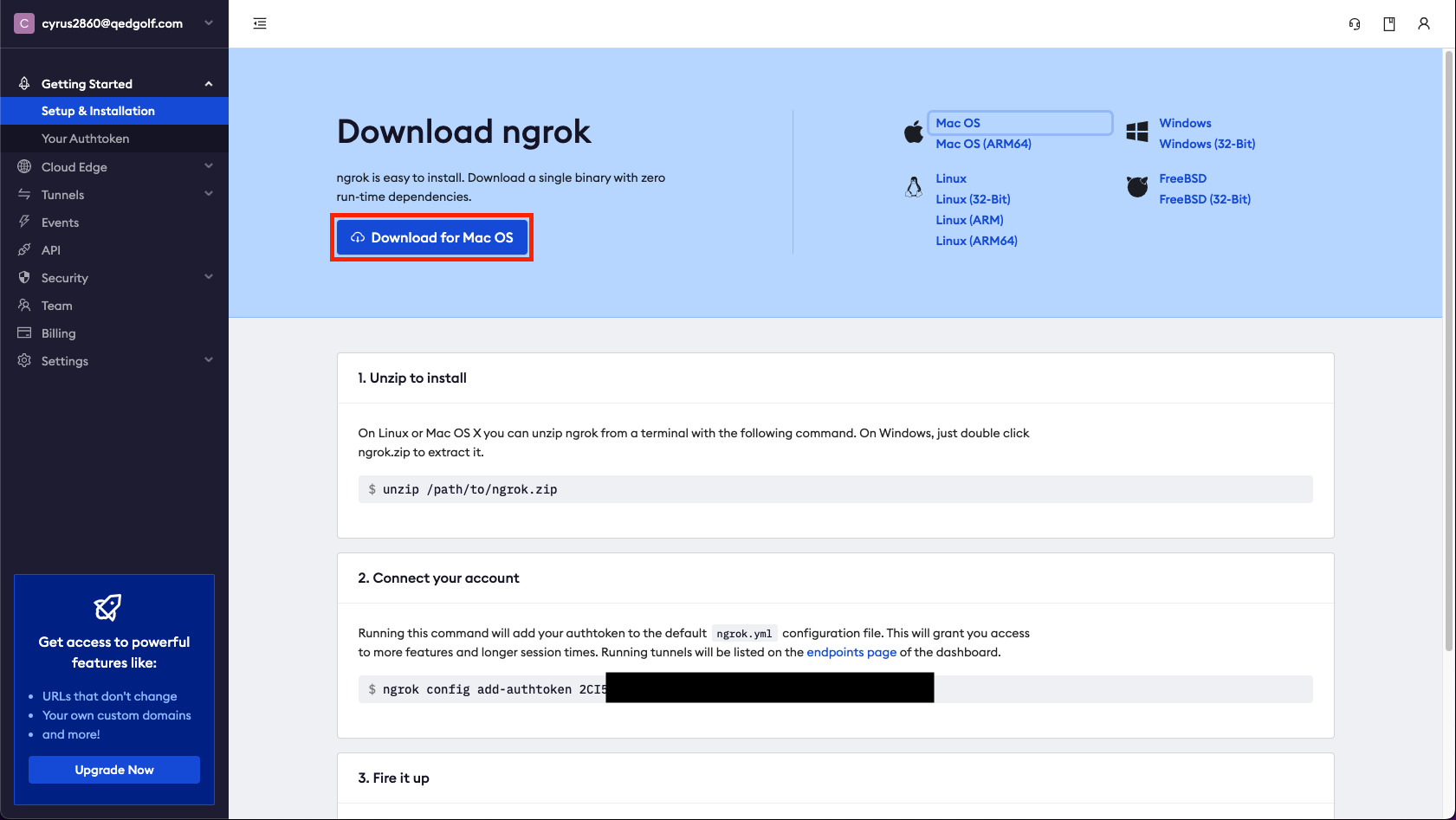Collapse the Getting Started section chevron
The width and height of the screenshot is (1456, 820).
pyautogui.click(x=209, y=84)
